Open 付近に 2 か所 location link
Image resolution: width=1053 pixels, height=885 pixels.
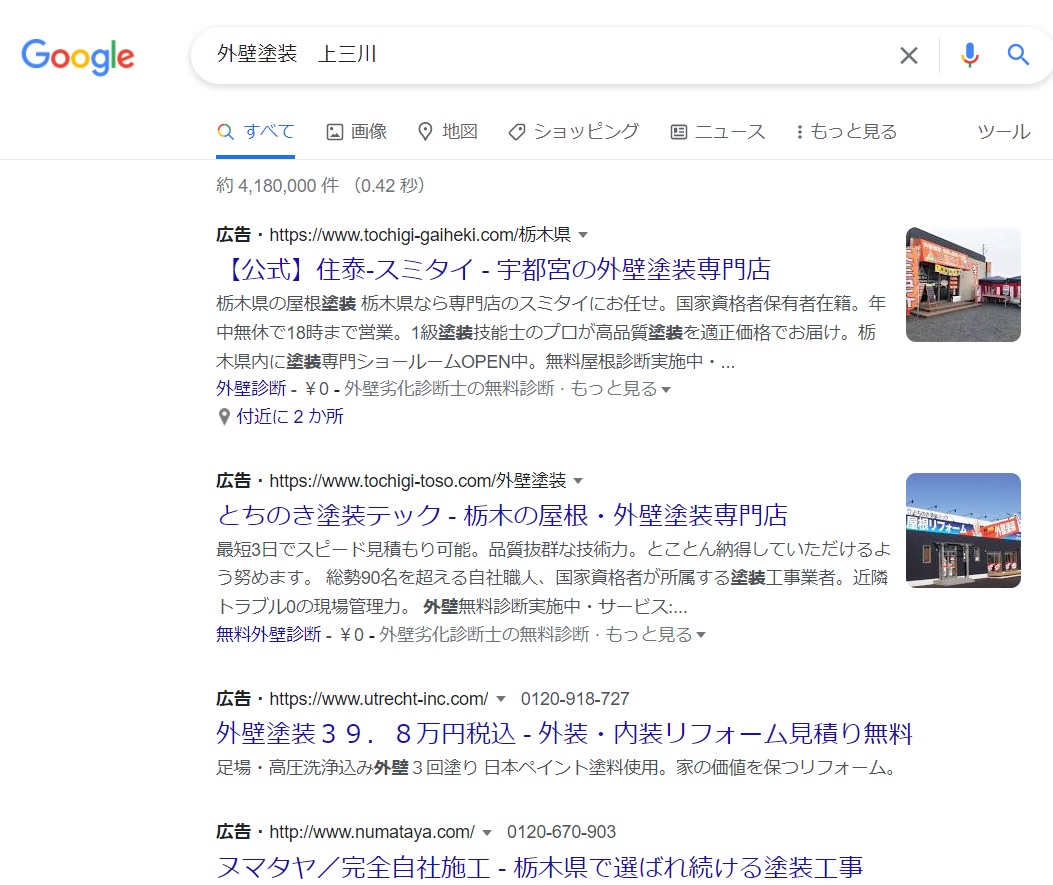coord(290,417)
